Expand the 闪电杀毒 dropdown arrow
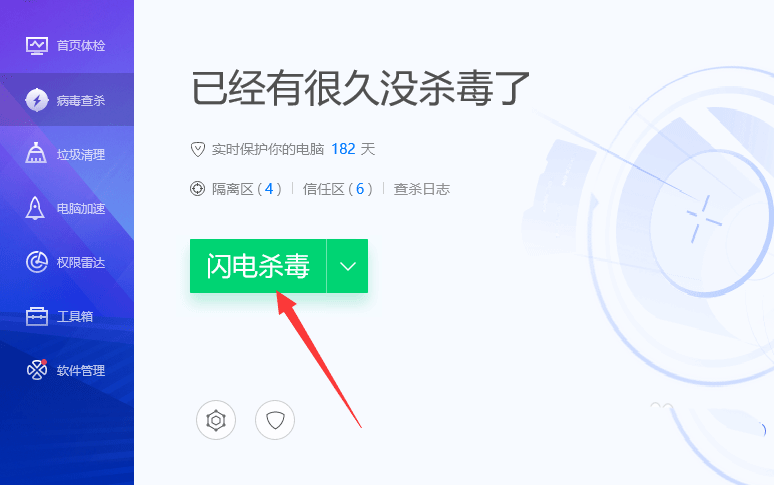The width and height of the screenshot is (774, 485). pos(348,266)
